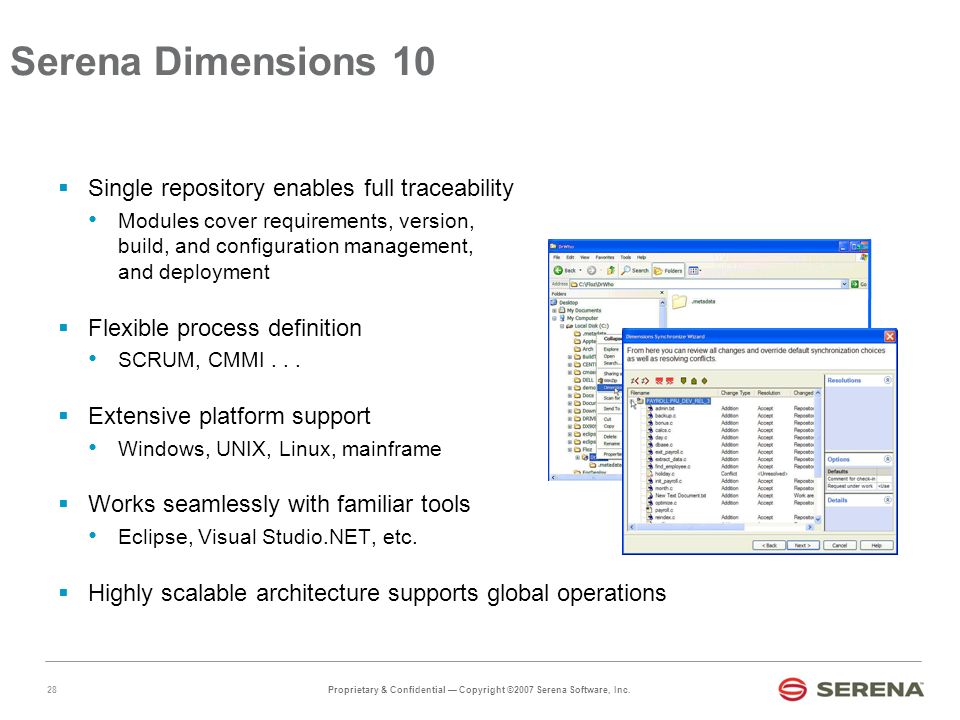The width and height of the screenshot is (960, 720).
Task: Select the .metadata folder icon in Explorer content pane
Action: [x=679, y=301]
